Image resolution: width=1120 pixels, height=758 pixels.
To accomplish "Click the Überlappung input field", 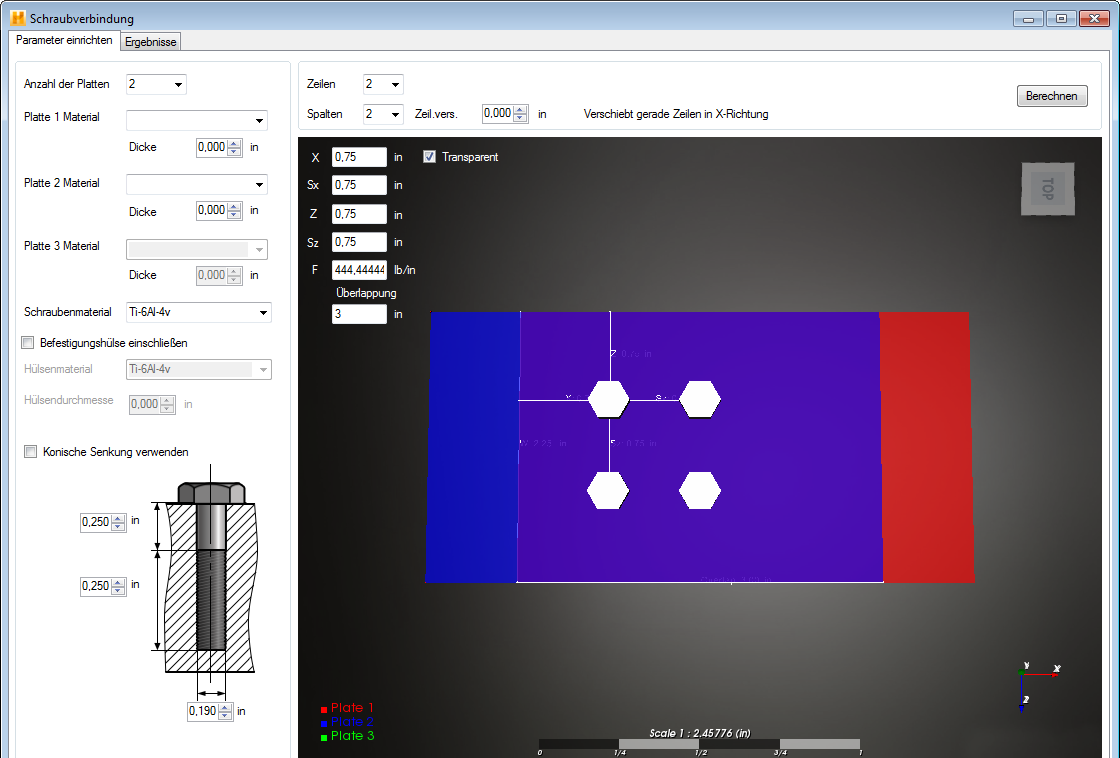I will pos(359,314).
